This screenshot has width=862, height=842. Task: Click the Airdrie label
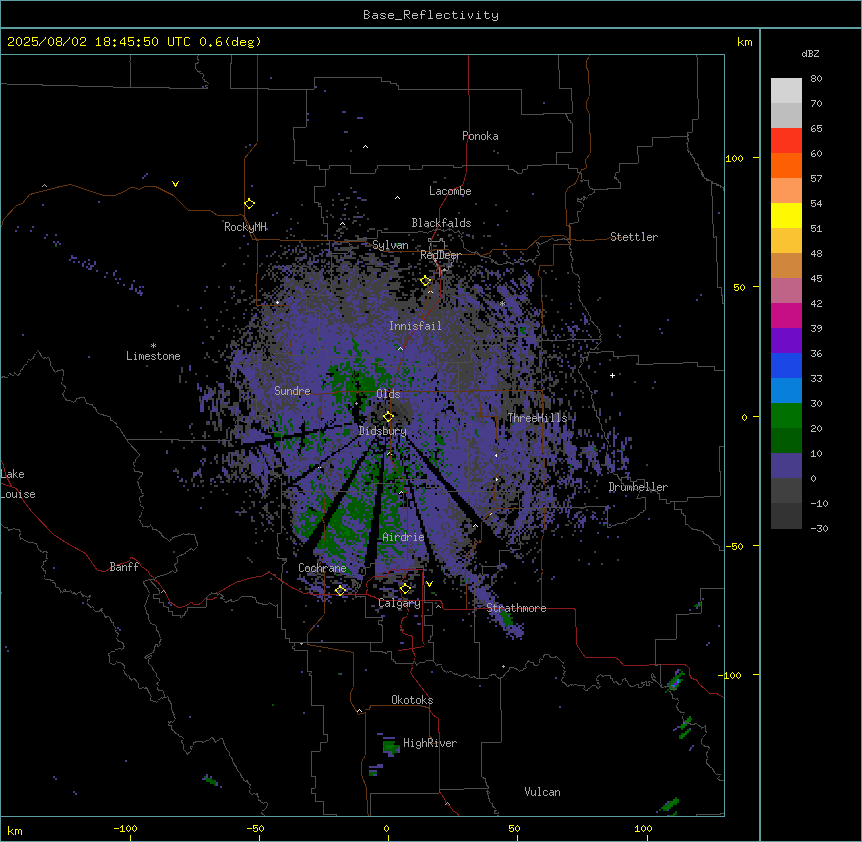click(x=403, y=537)
